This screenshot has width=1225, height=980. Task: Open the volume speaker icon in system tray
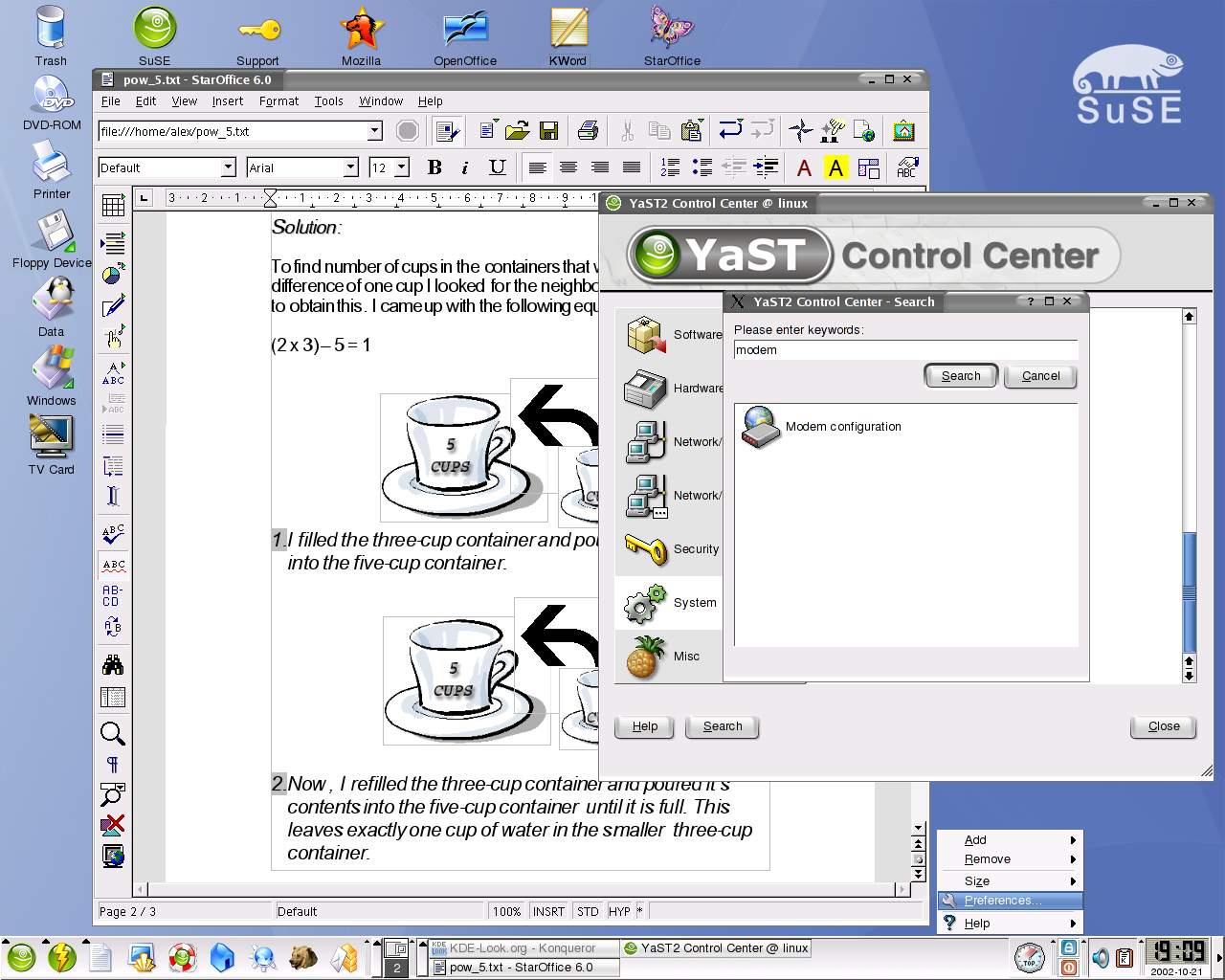tap(1101, 957)
